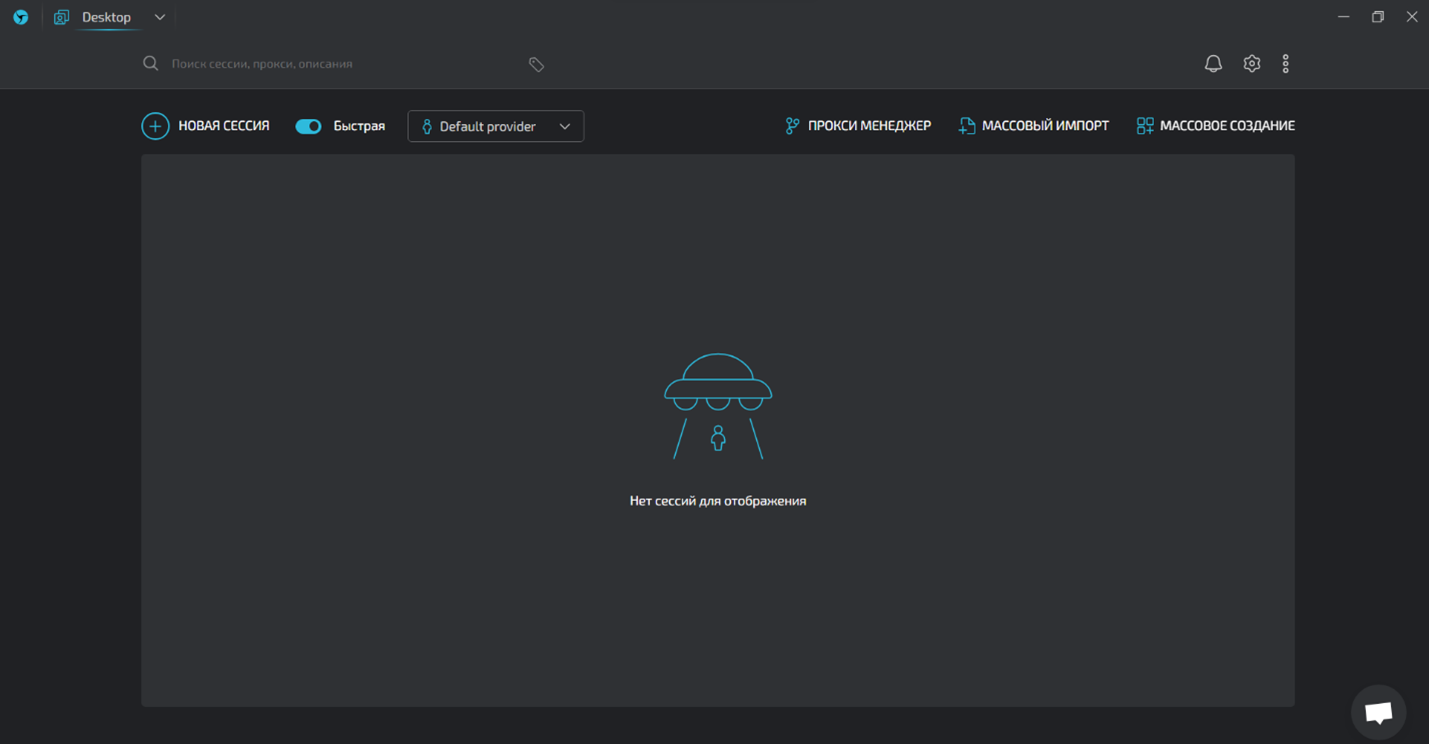Click the МАССОВЫЙ ИМПОРТ button
The height and width of the screenshot is (744, 1429).
pos(1033,126)
